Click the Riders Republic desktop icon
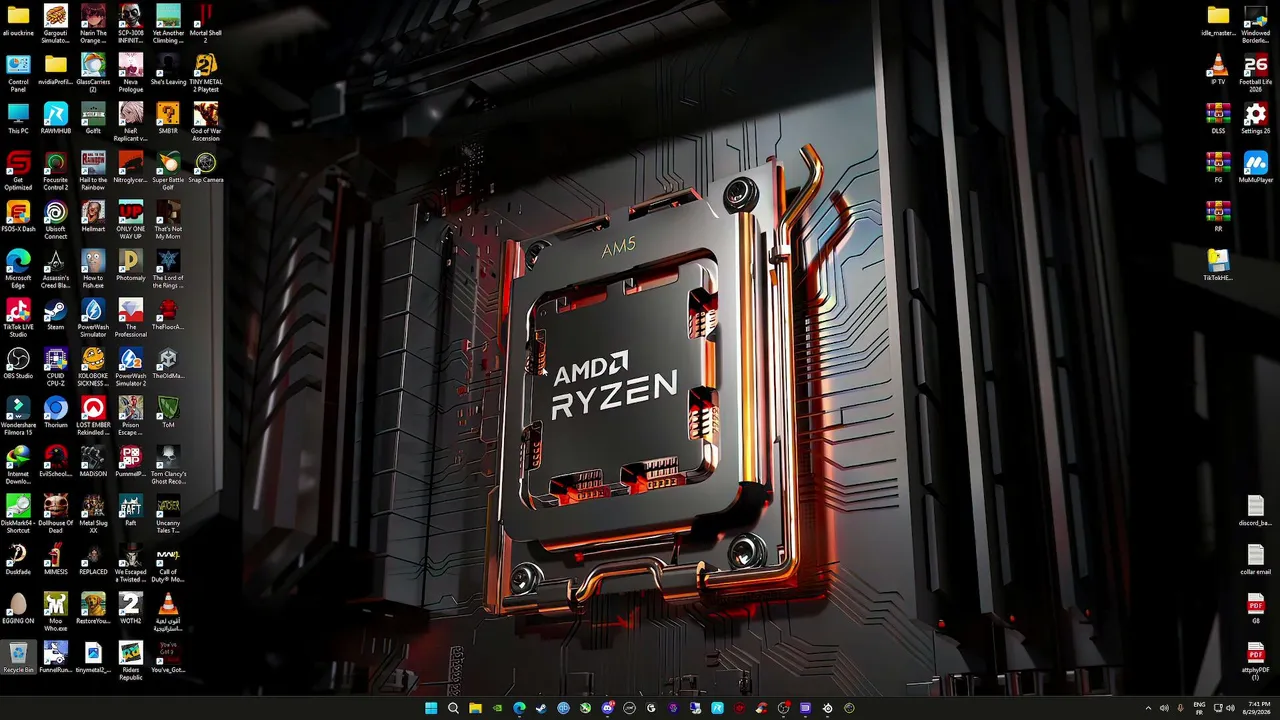1280x720 pixels. [131, 660]
